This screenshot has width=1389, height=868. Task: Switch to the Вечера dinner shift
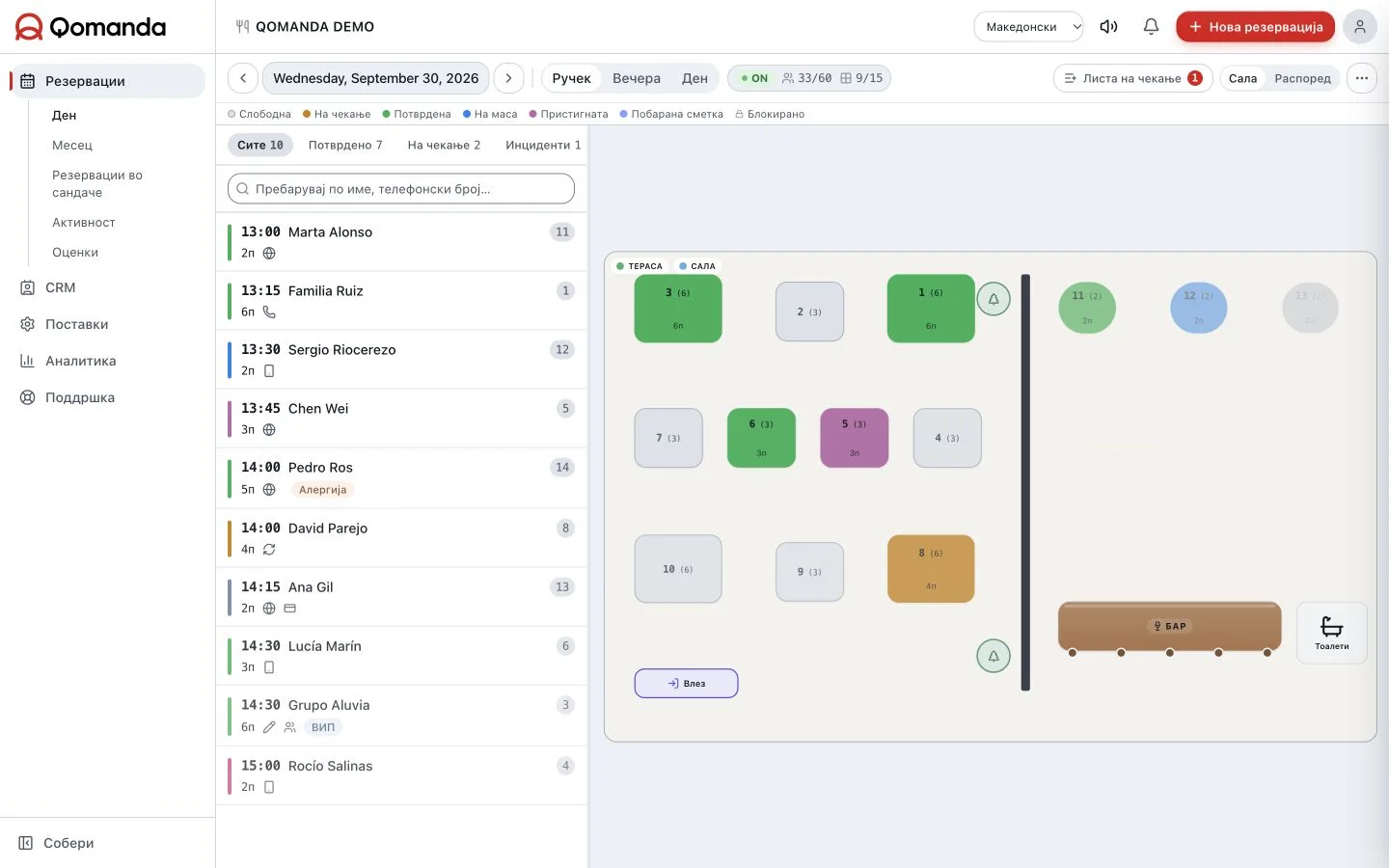click(637, 78)
